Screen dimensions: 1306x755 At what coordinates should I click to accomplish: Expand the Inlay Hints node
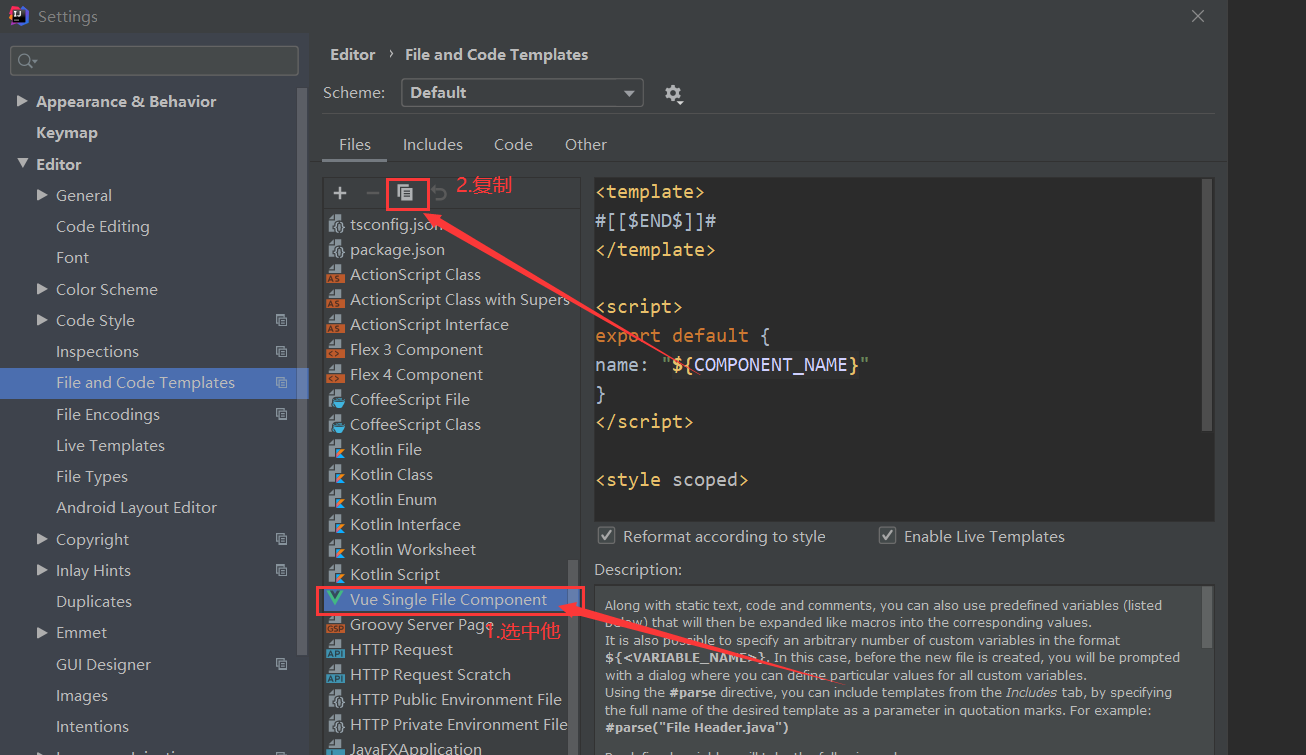42,570
